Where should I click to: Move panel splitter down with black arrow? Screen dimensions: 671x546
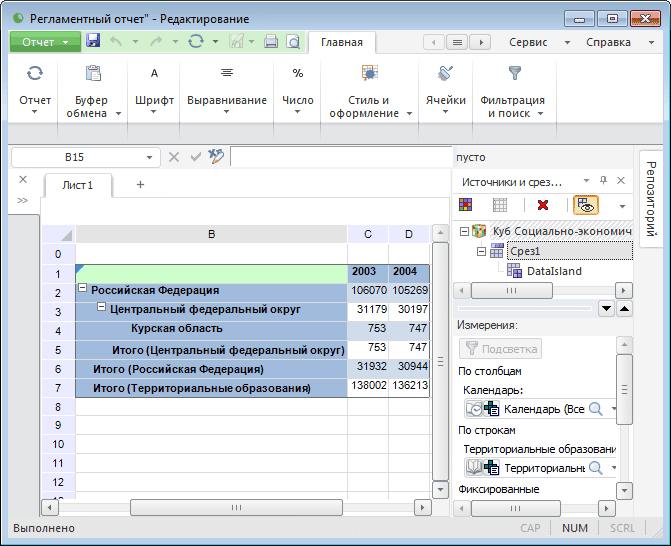tap(606, 309)
